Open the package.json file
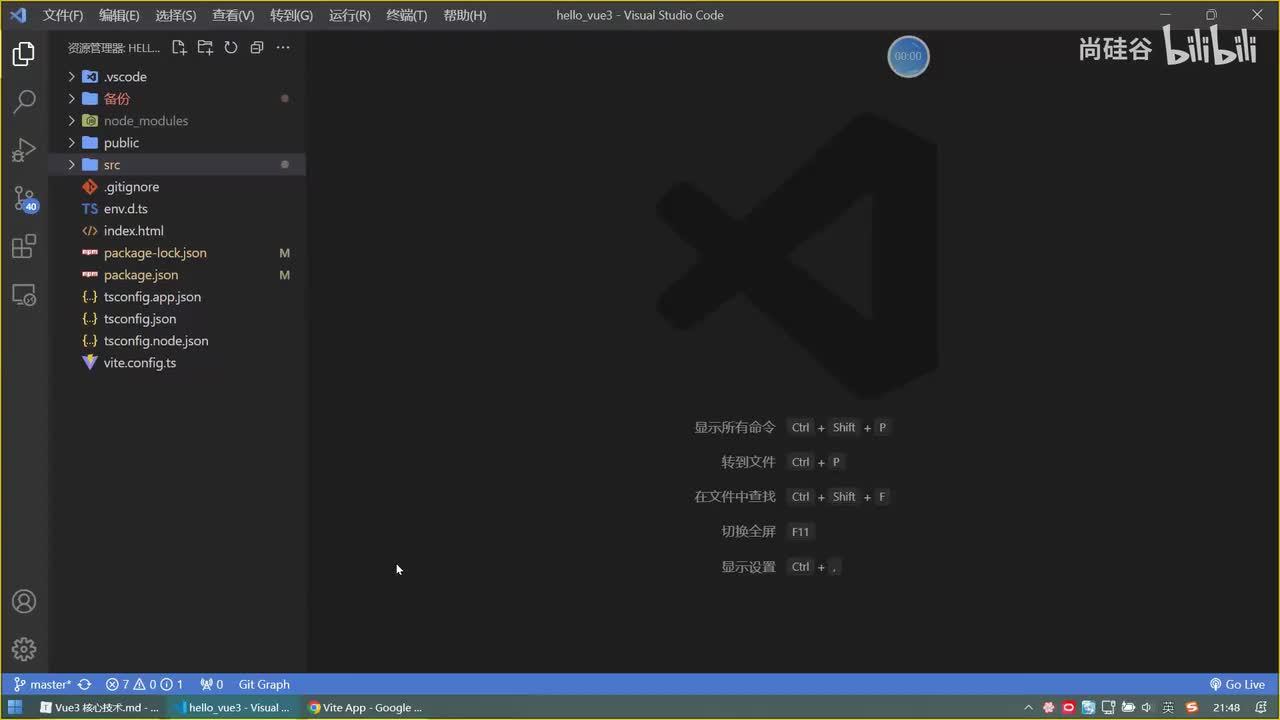 tap(177, 275)
